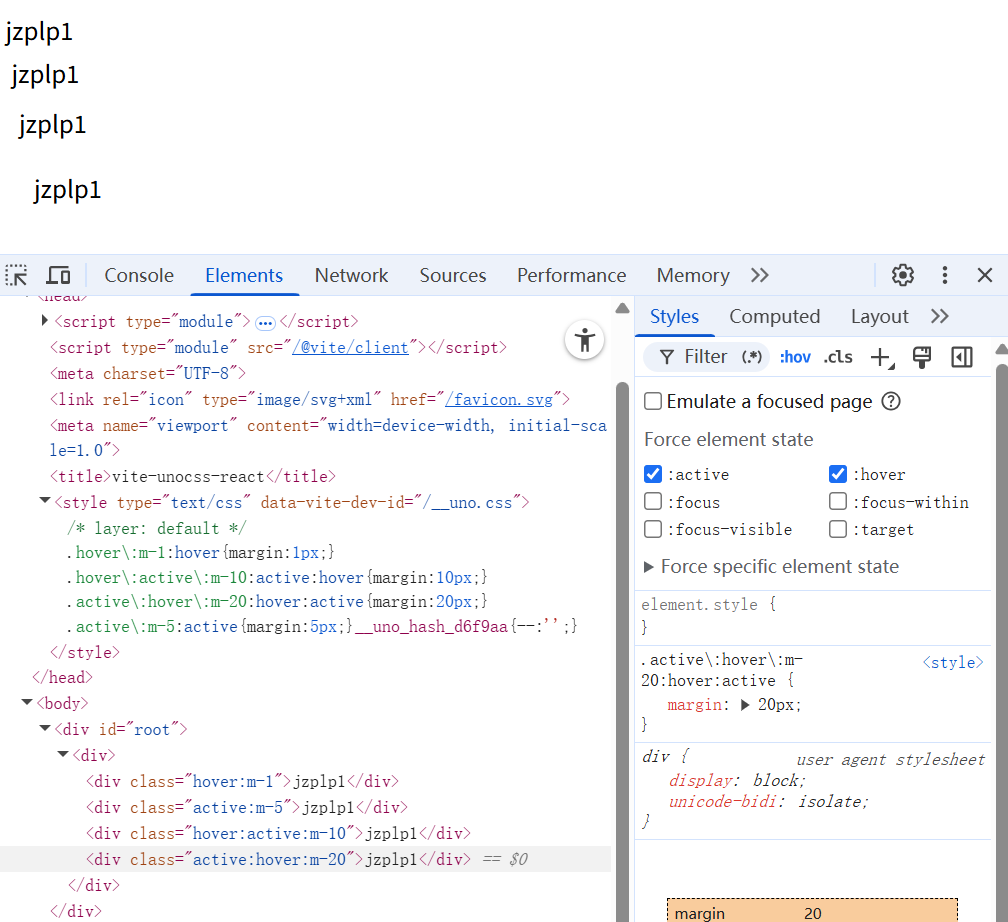Enable Emulate a focused page
Viewport: 1008px width, 922px height.
click(x=653, y=401)
